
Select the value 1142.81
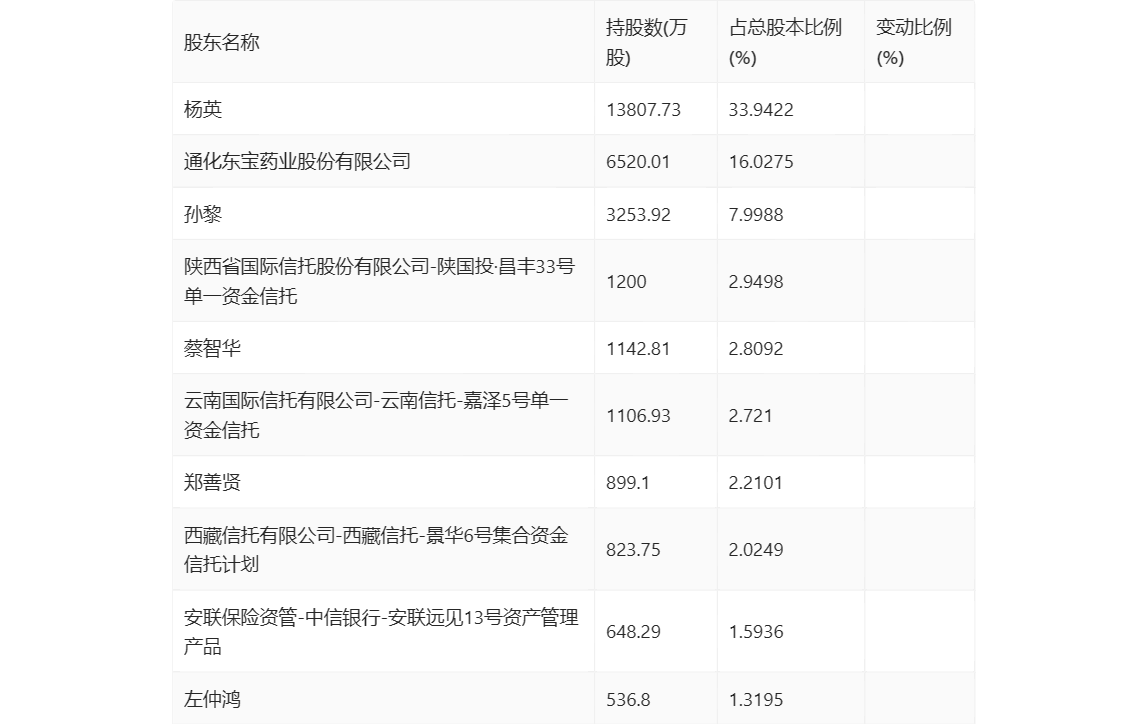pyautogui.click(x=638, y=348)
